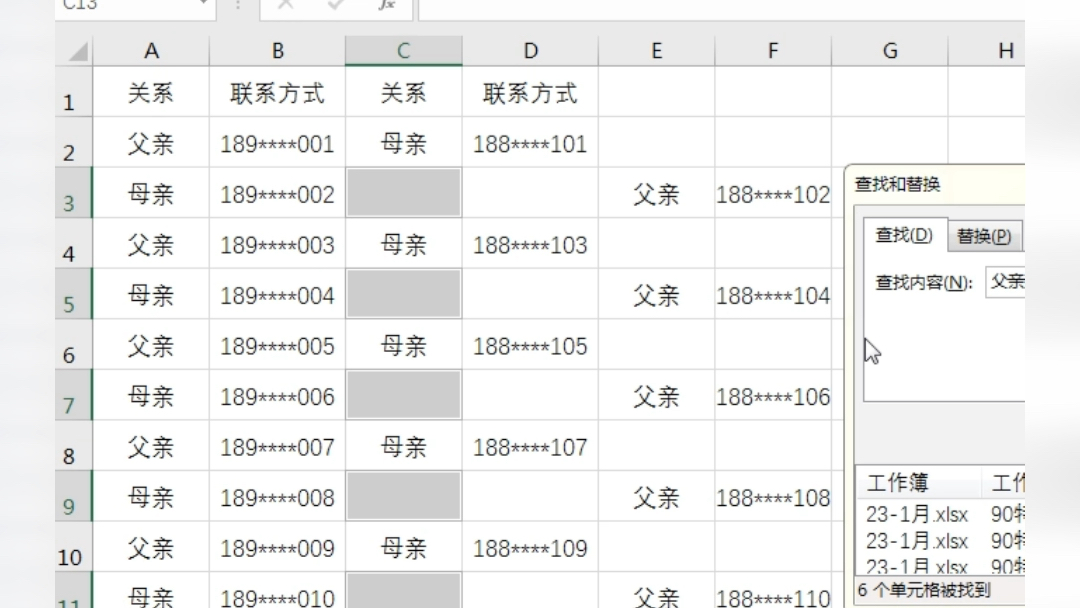Select column C by its header
Viewport: 1080px width, 608px height.
click(404, 51)
